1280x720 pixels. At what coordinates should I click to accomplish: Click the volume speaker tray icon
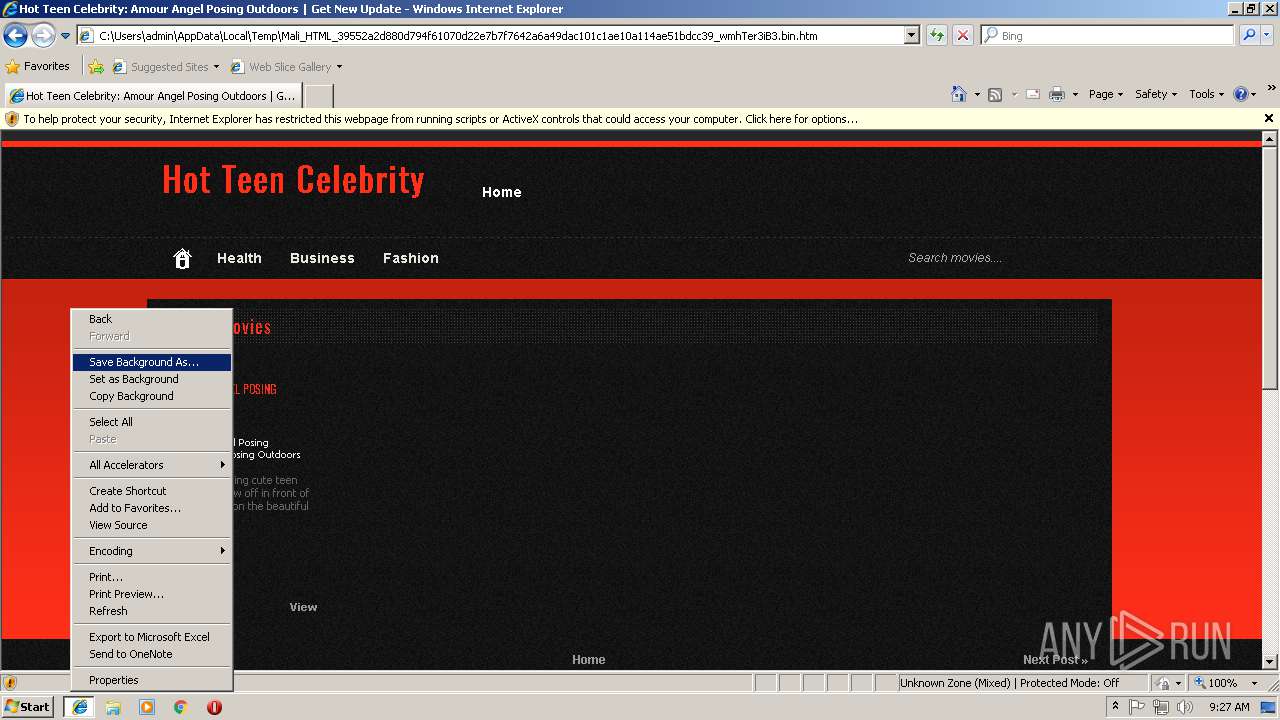click(x=1184, y=707)
